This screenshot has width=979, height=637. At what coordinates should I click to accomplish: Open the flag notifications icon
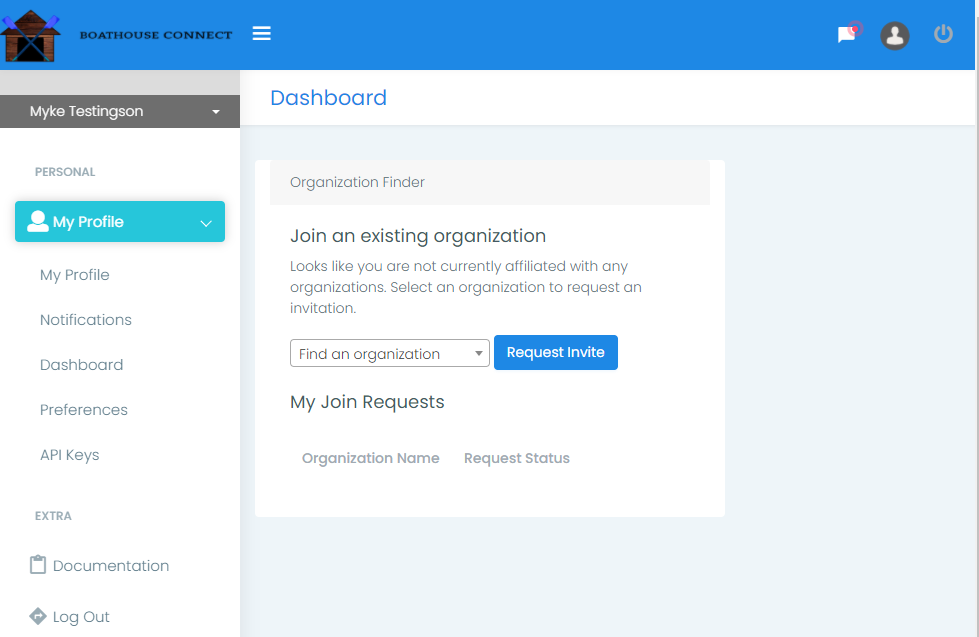[845, 36]
